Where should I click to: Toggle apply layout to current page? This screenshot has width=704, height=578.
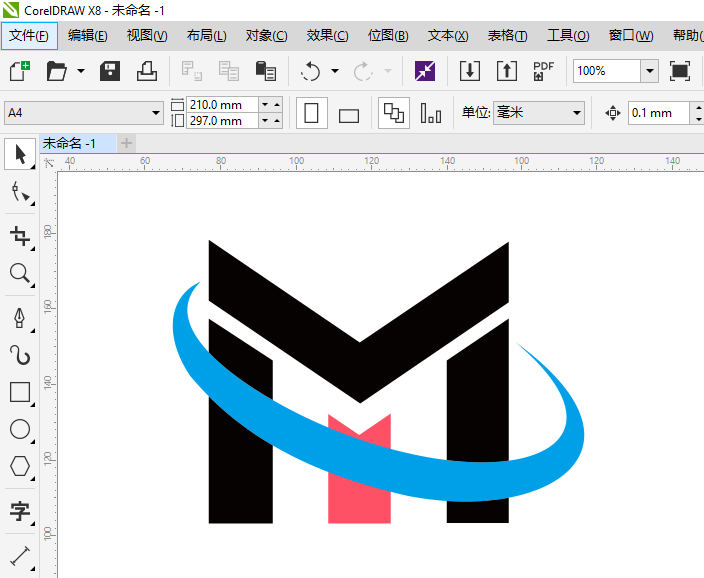click(x=431, y=113)
